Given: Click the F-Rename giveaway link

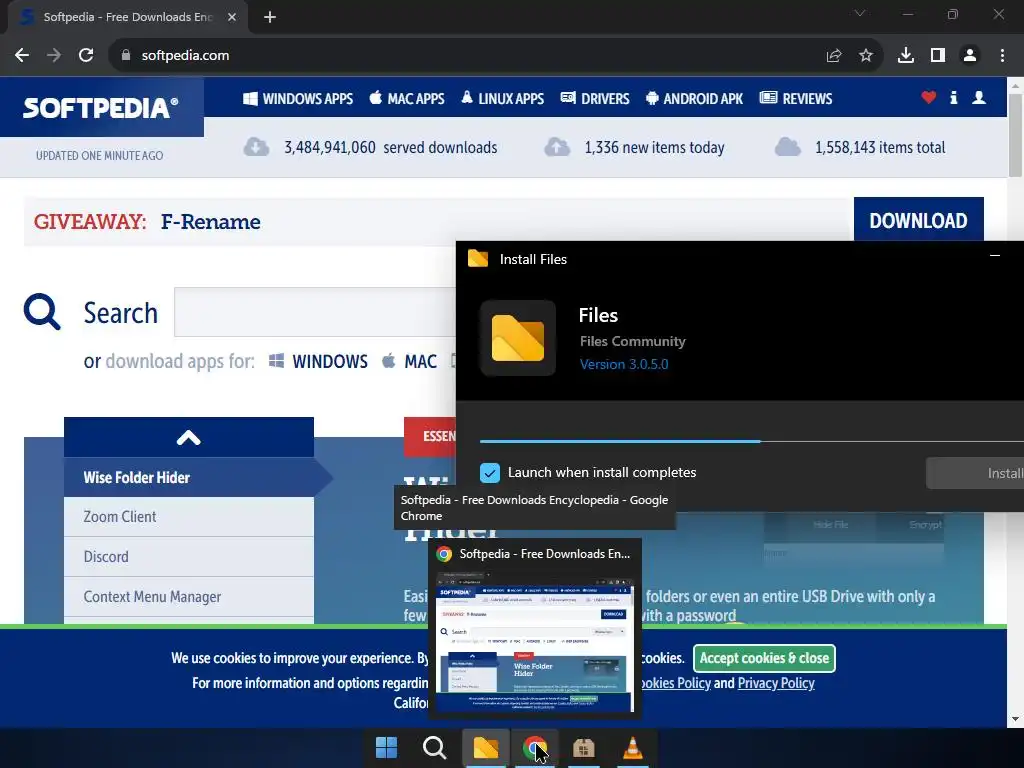Looking at the screenshot, I should click(x=210, y=222).
